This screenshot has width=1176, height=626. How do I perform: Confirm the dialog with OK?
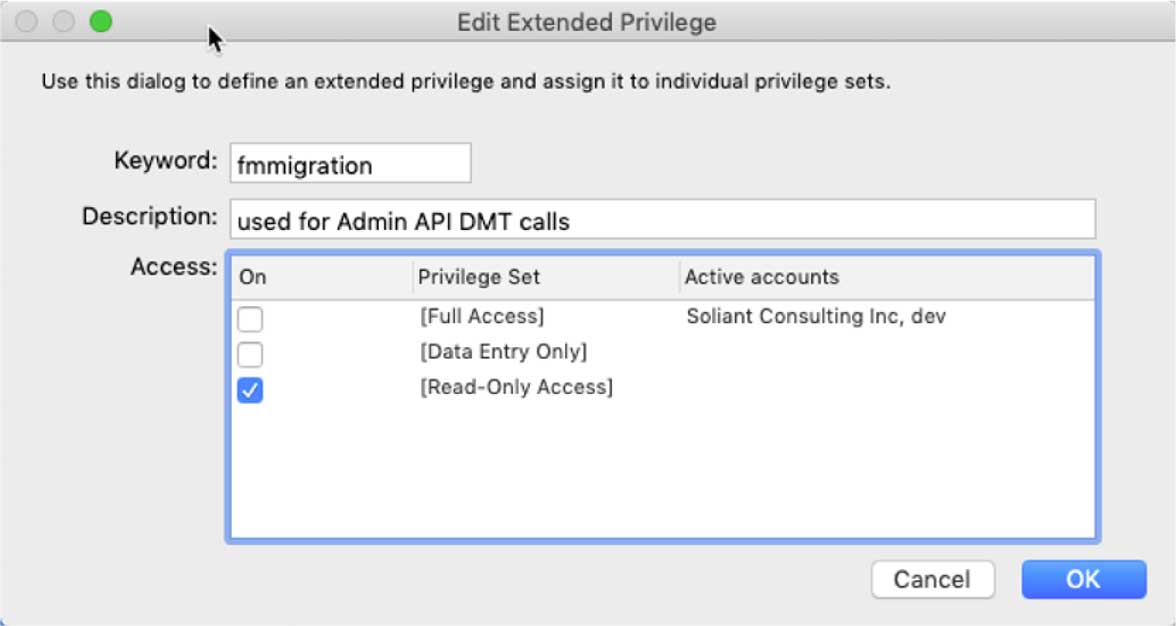(x=1083, y=579)
